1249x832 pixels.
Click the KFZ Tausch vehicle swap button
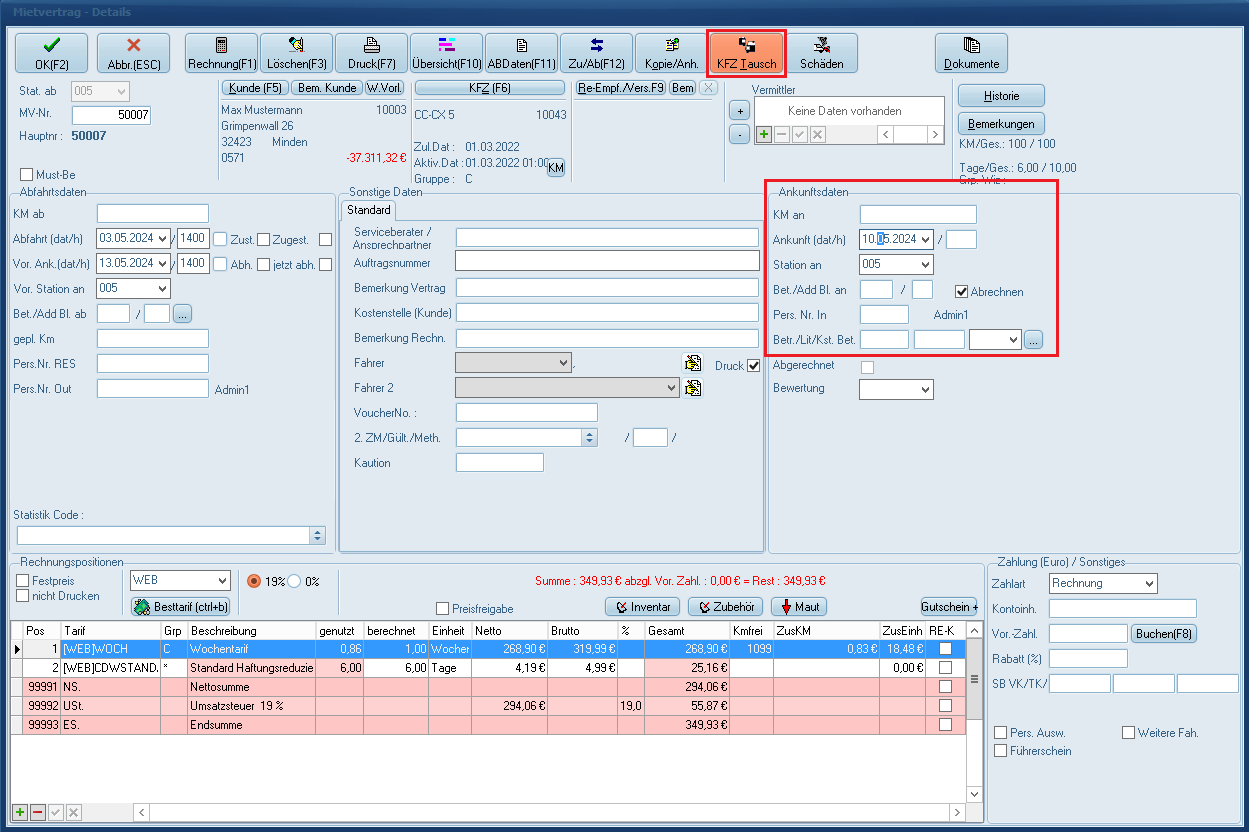point(746,53)
